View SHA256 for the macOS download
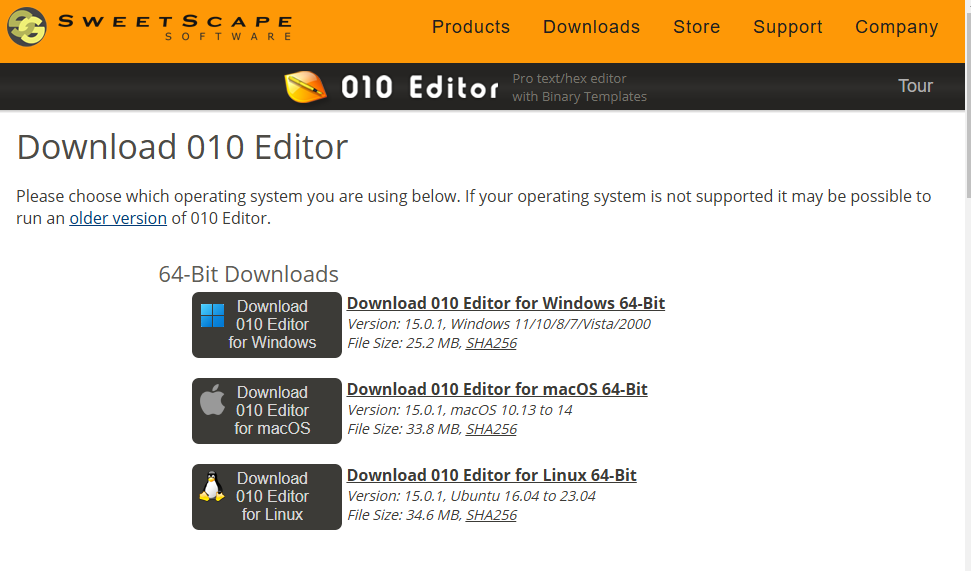This screenshot has height=571, width=971. [491, 429]
